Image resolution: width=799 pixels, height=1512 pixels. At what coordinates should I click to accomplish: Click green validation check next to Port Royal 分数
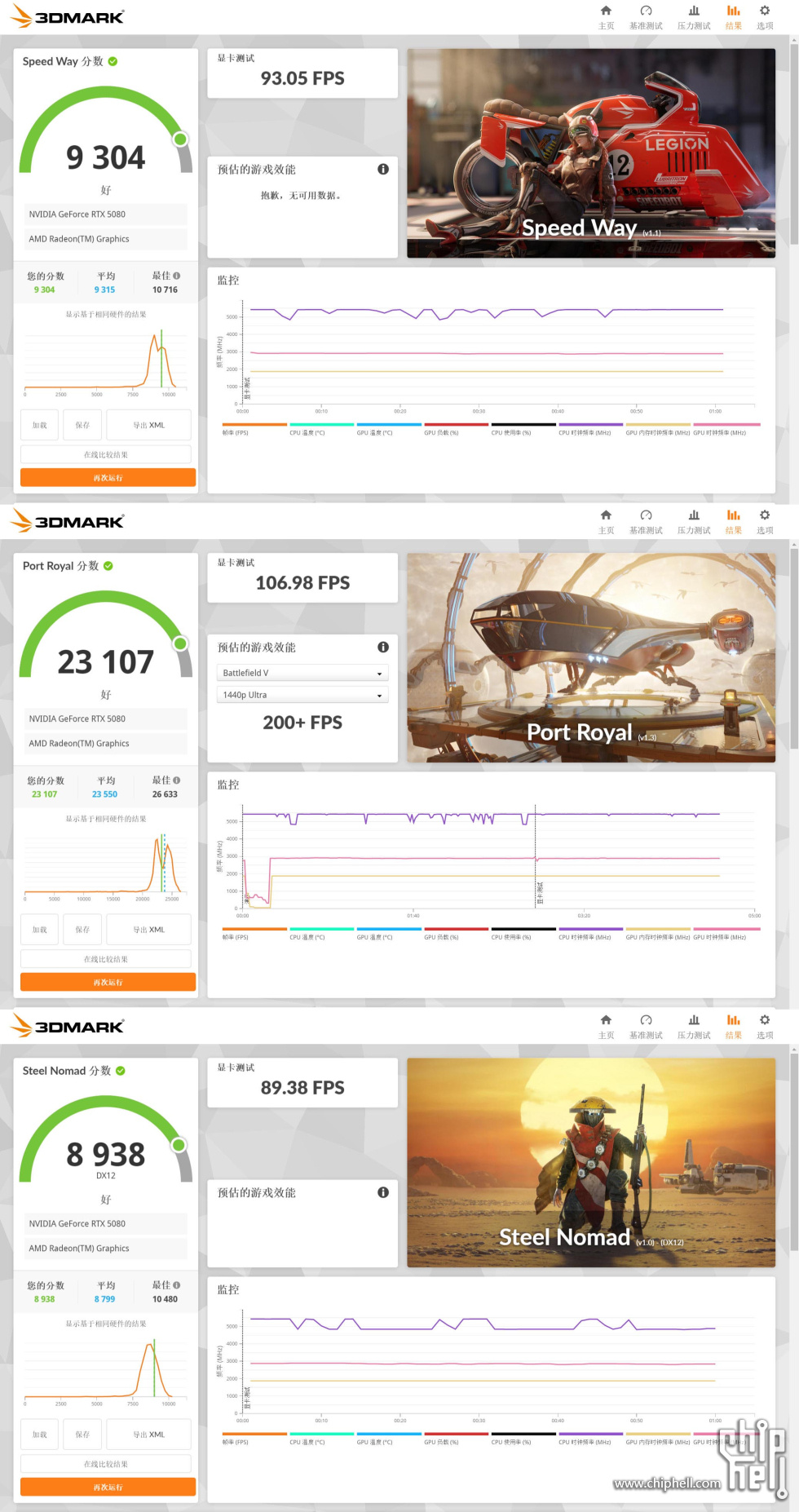pos(108,566)
